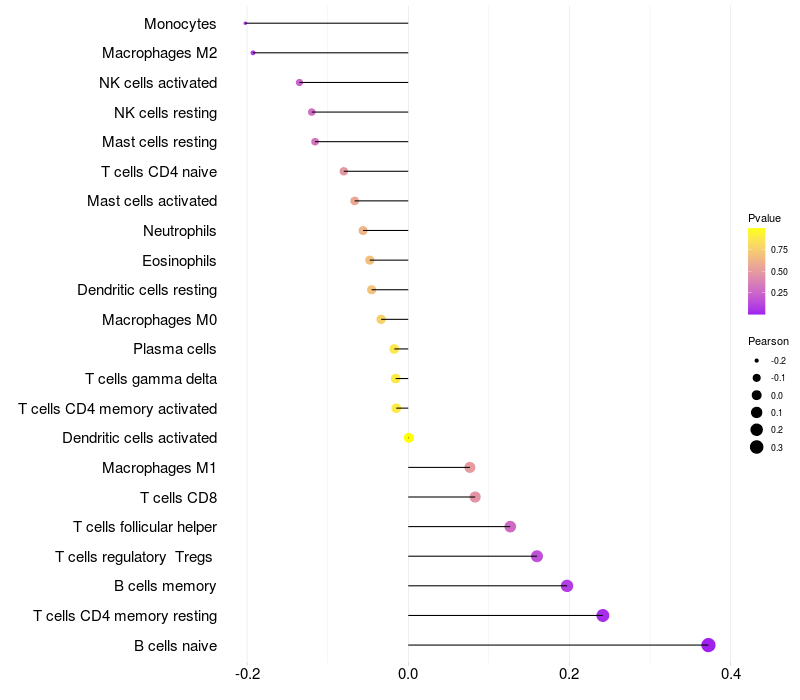Click the 0.3 Pearson legend circle

[756, 447]
